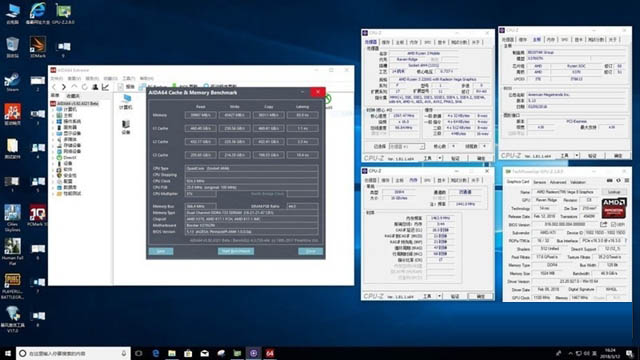The width and height of the screenshot is (640, 360).
Task: Open 工具 dropdown arrow in CPU-Z mainboard window
Action: [577, 156]
